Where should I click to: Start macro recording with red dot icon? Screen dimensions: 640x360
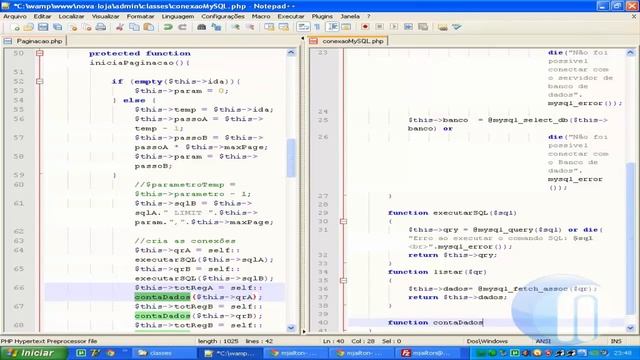[x=365, y=27]
